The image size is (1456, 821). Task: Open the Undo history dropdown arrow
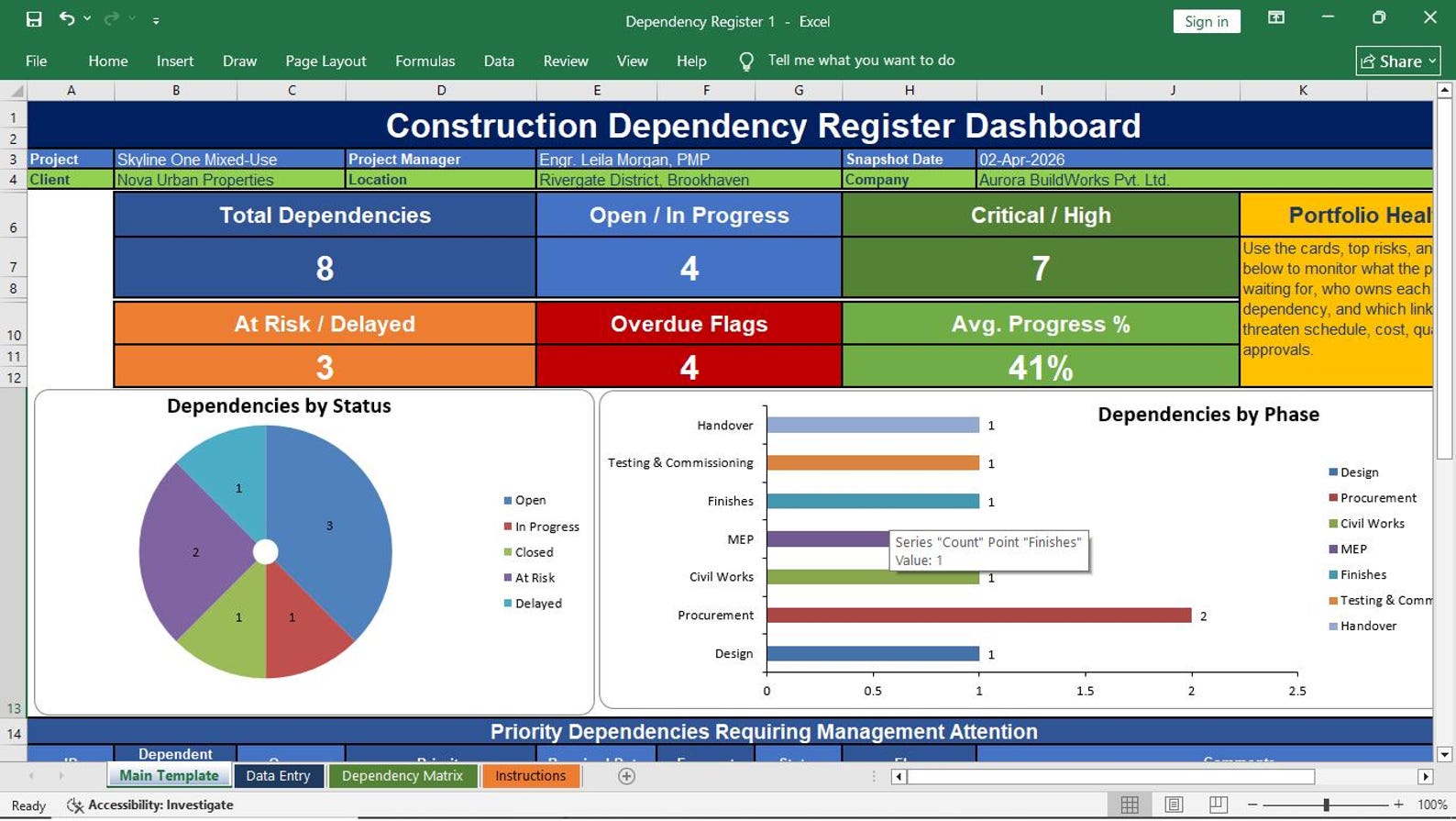[x=87, y=19]
